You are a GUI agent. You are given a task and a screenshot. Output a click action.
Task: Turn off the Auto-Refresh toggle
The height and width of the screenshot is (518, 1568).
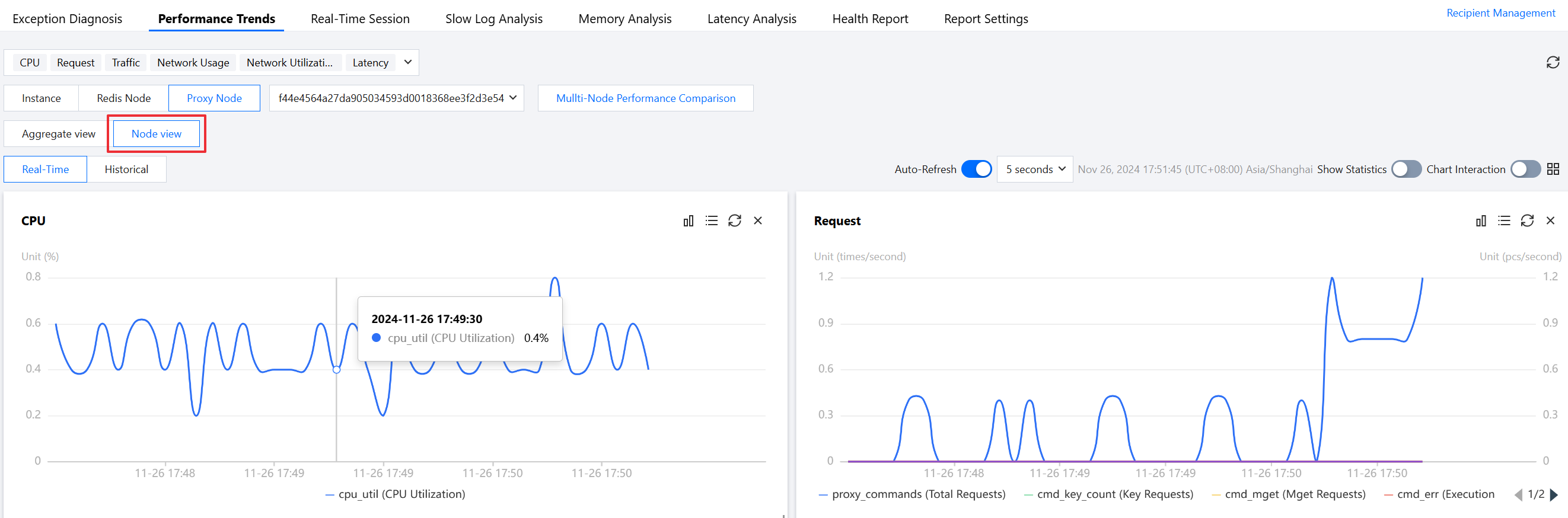click(976, 169)
